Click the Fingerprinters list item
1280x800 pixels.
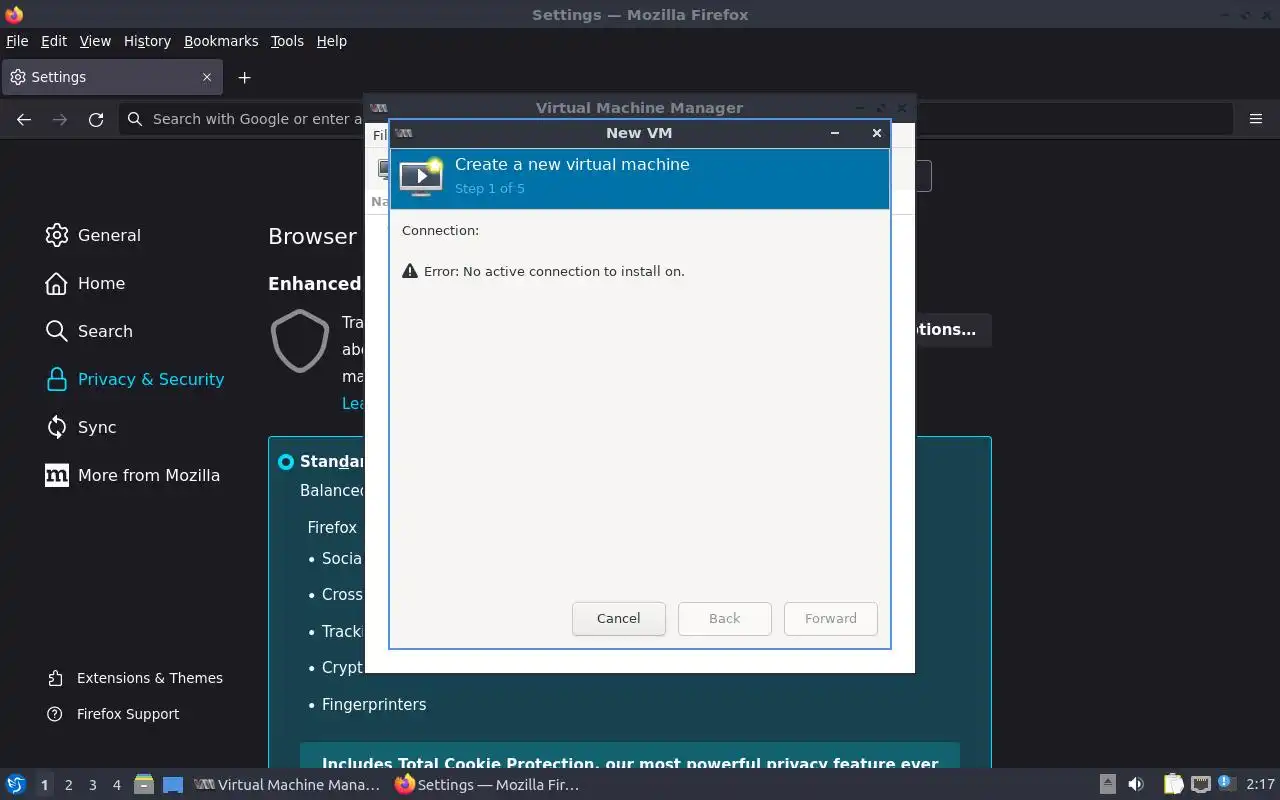pos(374,704)
